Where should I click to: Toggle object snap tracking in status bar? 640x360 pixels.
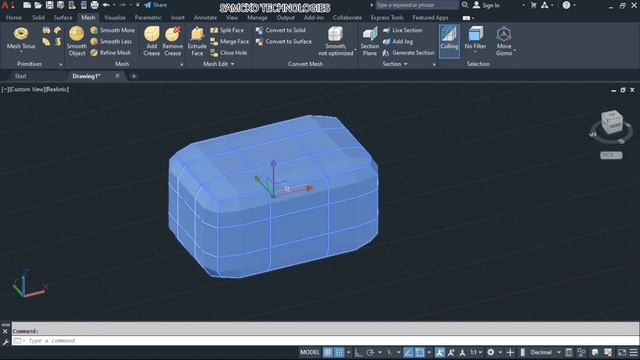point(408,352)
